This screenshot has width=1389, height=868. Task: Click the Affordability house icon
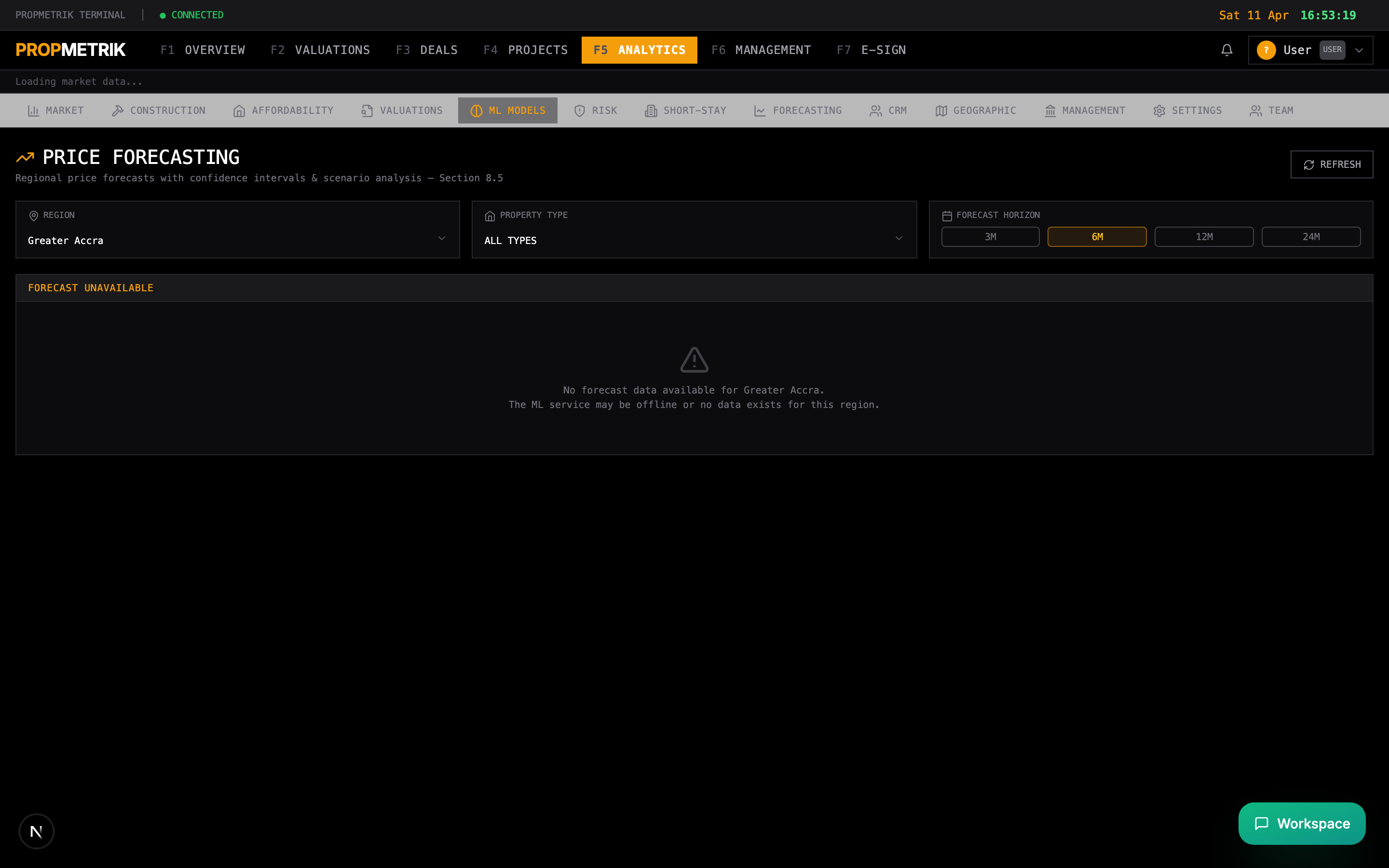coord(239,111)
